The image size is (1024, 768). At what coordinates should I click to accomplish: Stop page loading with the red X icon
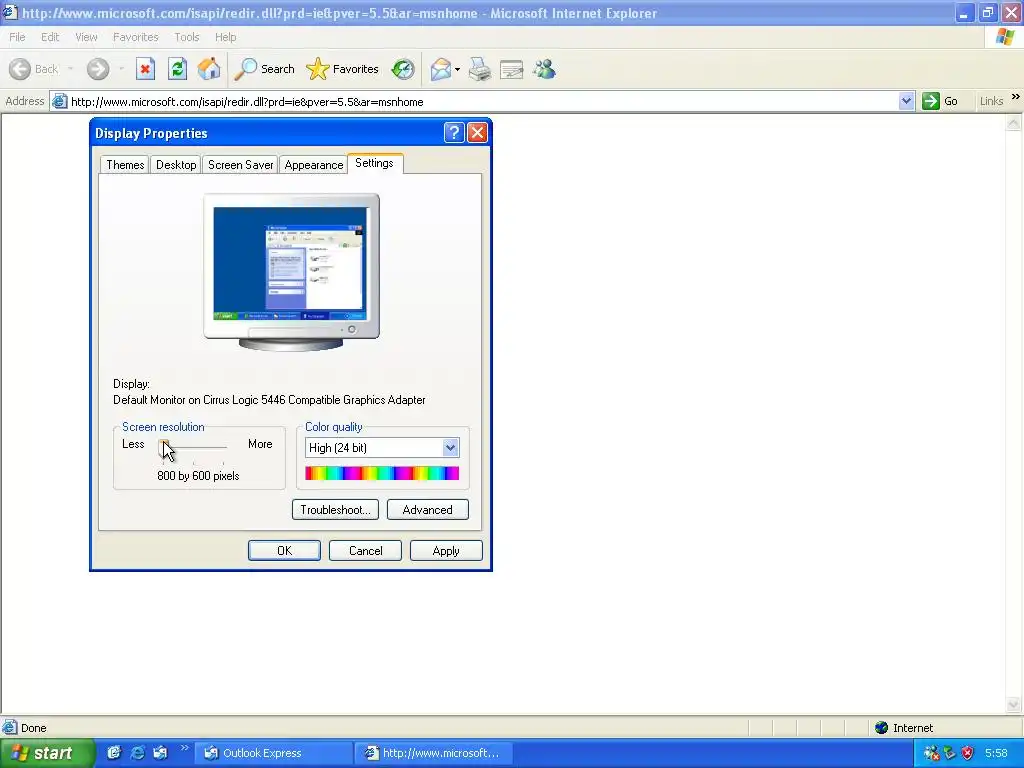click(x=145, y=69)
